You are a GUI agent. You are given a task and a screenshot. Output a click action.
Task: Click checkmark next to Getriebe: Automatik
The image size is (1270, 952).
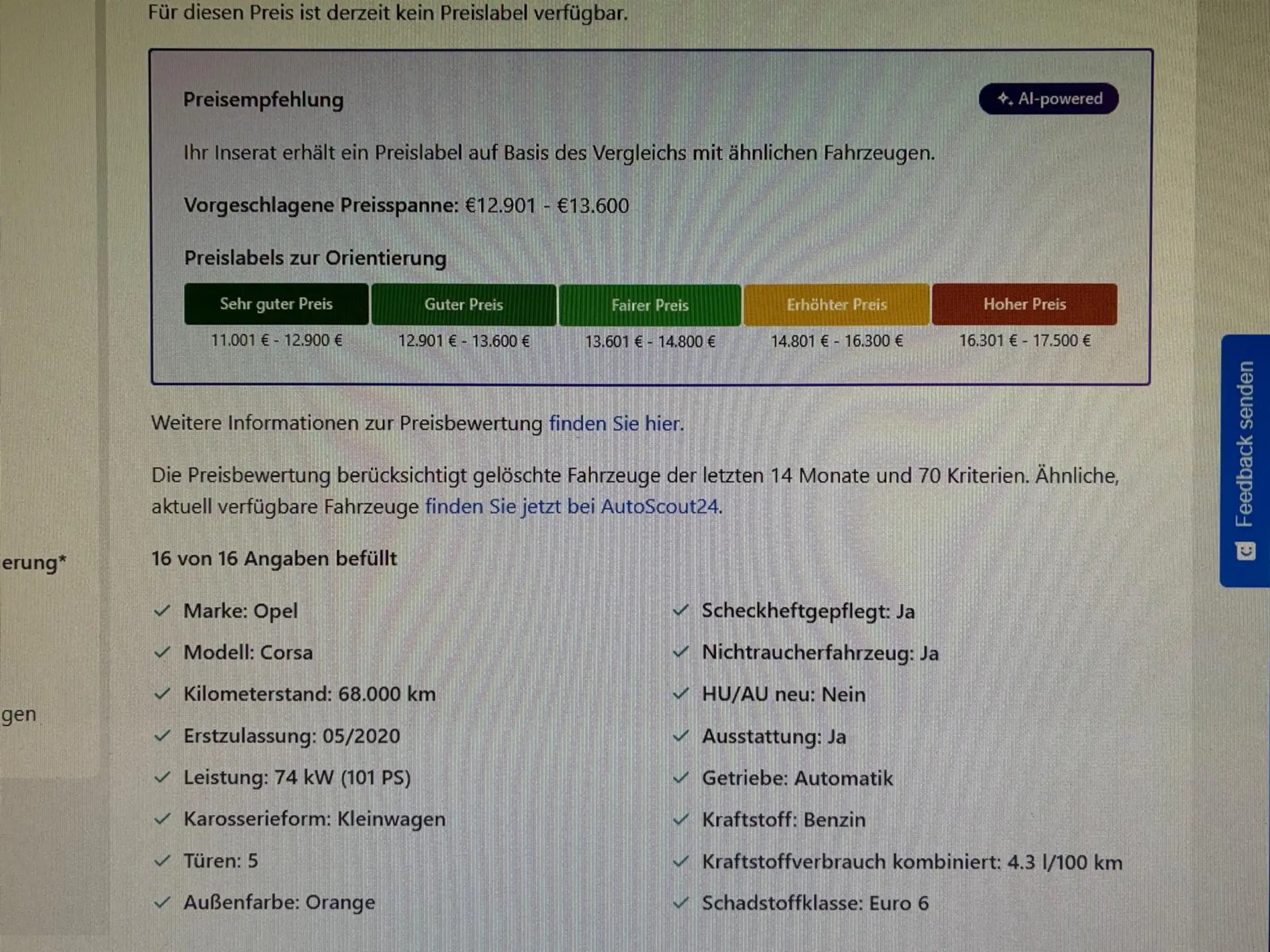click(x=680, y=778)
